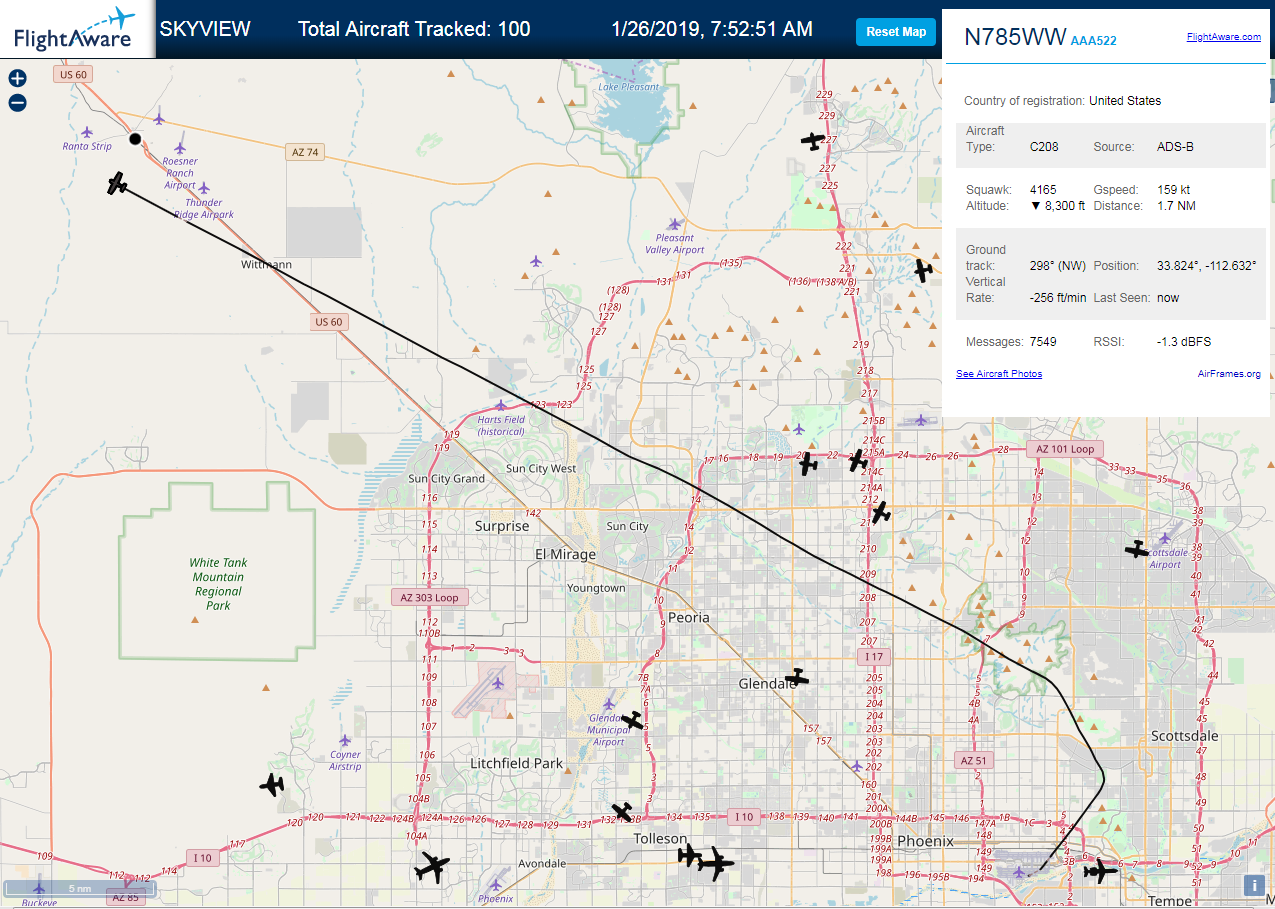Click the N785WW registration heading
1275x909 pixels.
[1014, 37]
